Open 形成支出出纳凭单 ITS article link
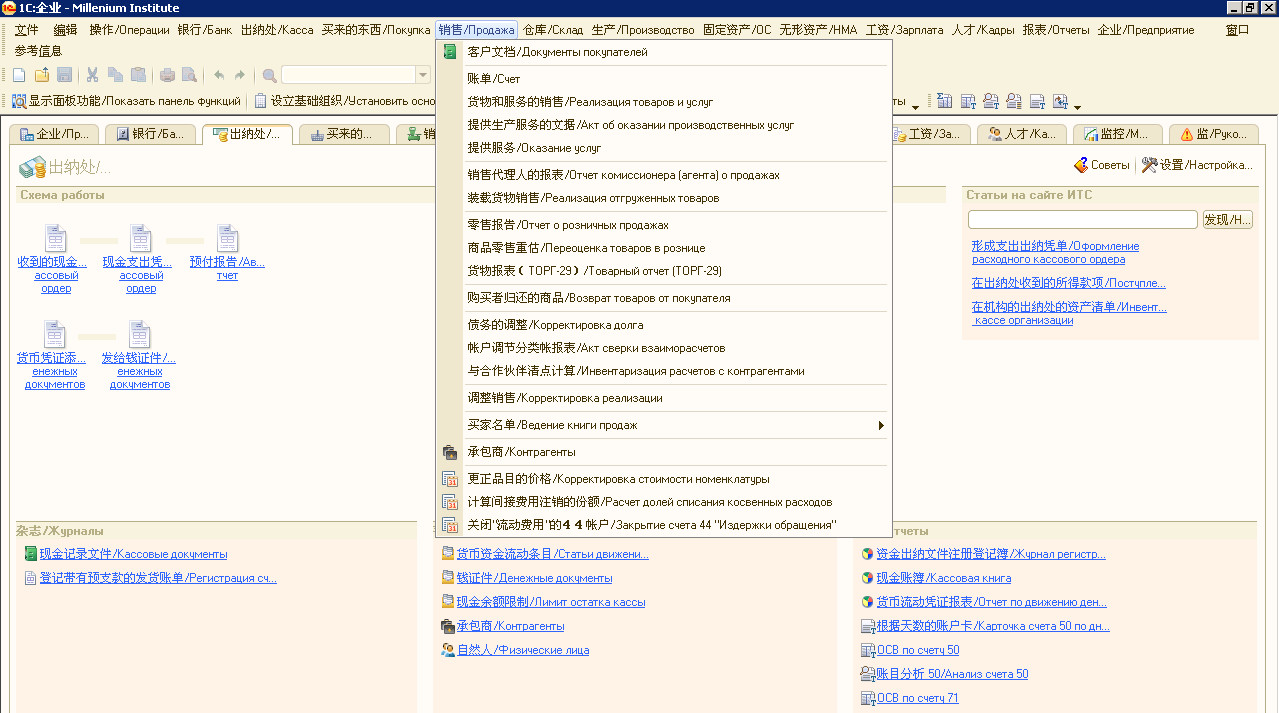 tap(1055, 252)
